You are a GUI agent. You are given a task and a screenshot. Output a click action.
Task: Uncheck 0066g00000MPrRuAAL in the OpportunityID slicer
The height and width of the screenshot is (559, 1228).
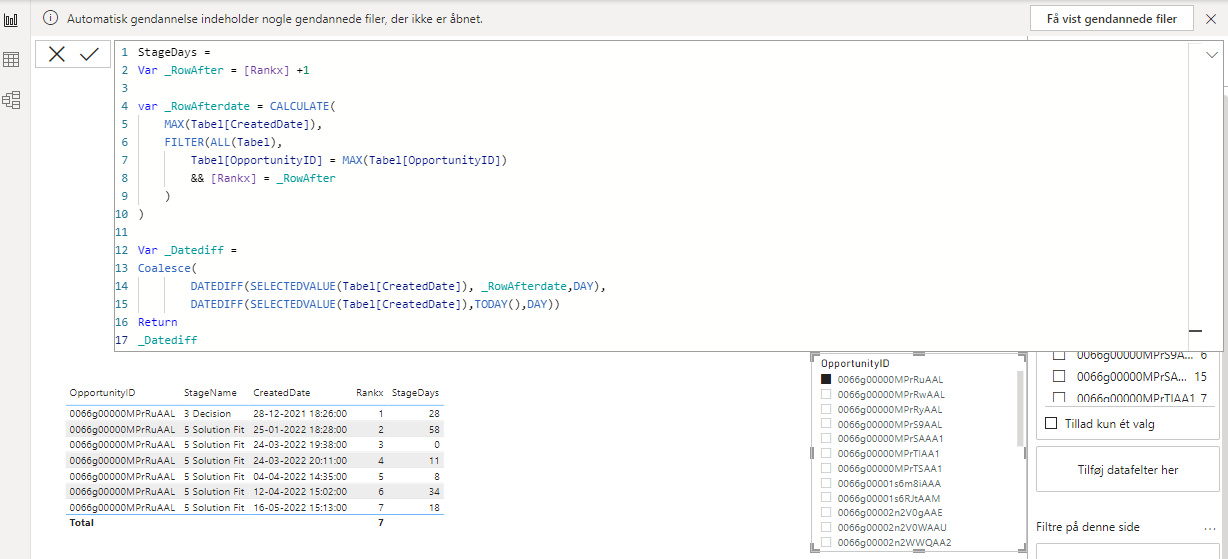click(826, 379)
